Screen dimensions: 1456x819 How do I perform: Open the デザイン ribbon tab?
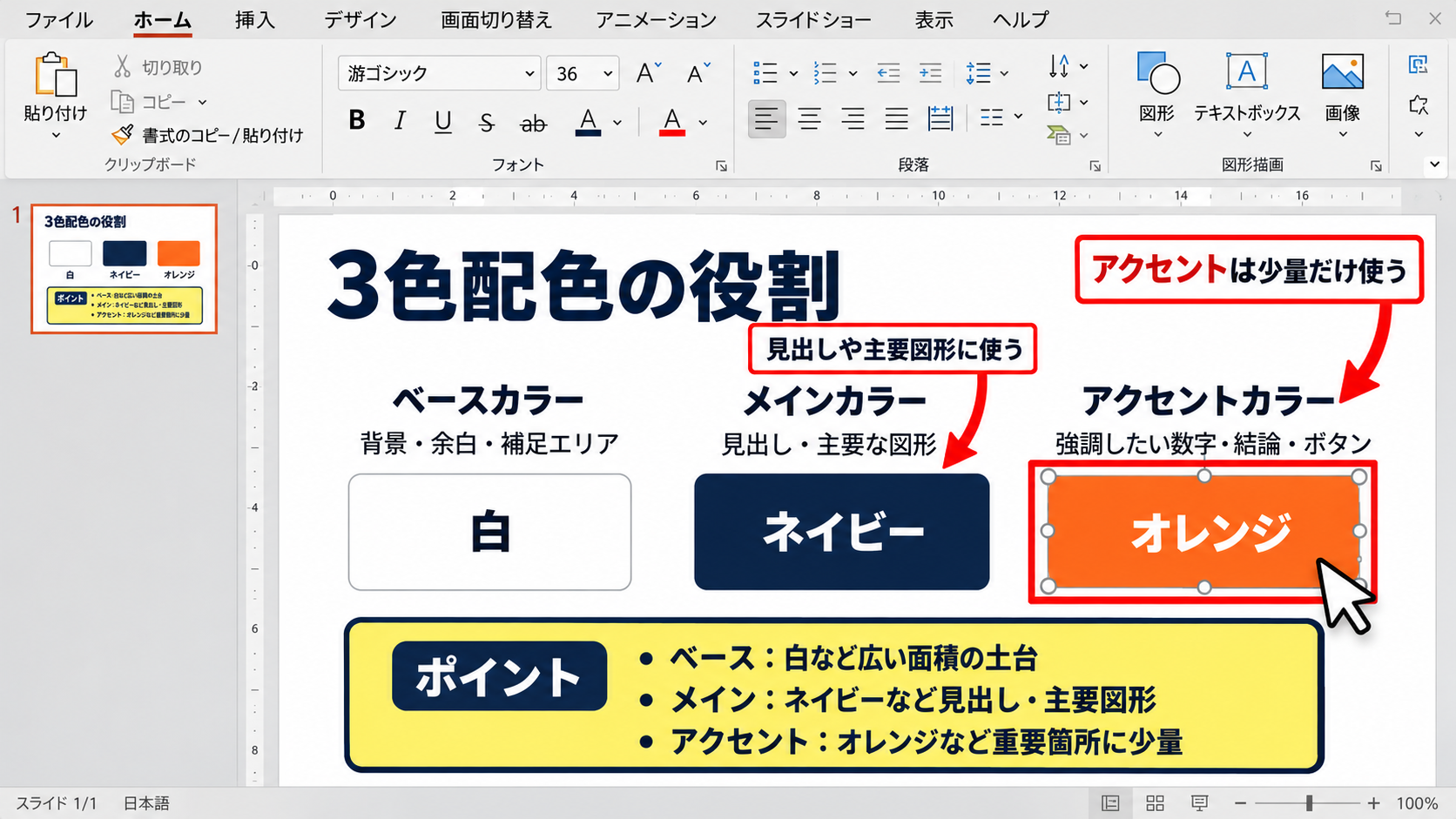click(360, 19)
